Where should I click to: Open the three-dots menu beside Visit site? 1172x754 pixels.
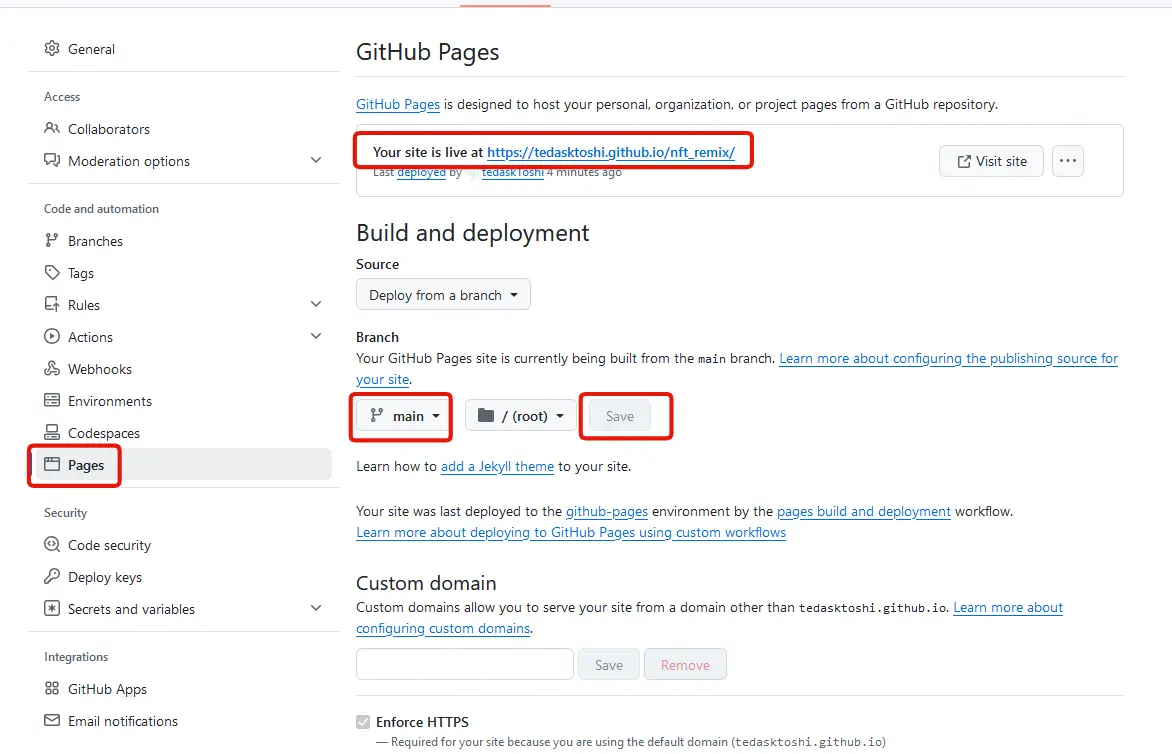[1067, 161]
